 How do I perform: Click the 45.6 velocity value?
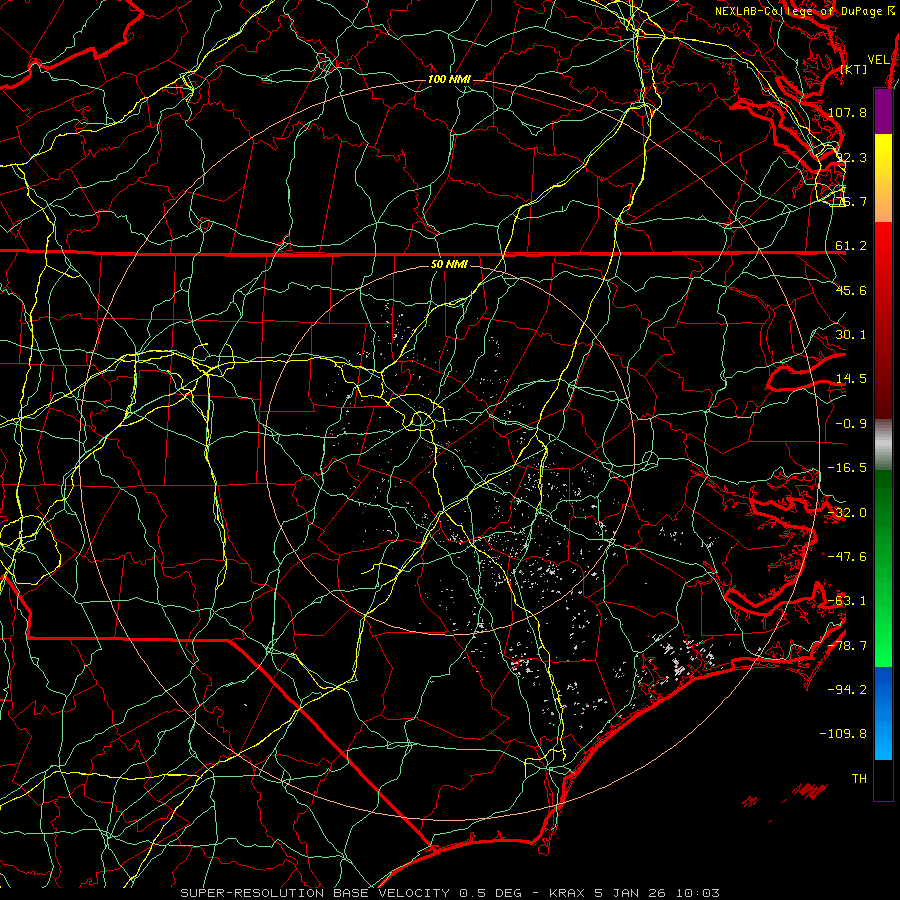click(851, 290)
